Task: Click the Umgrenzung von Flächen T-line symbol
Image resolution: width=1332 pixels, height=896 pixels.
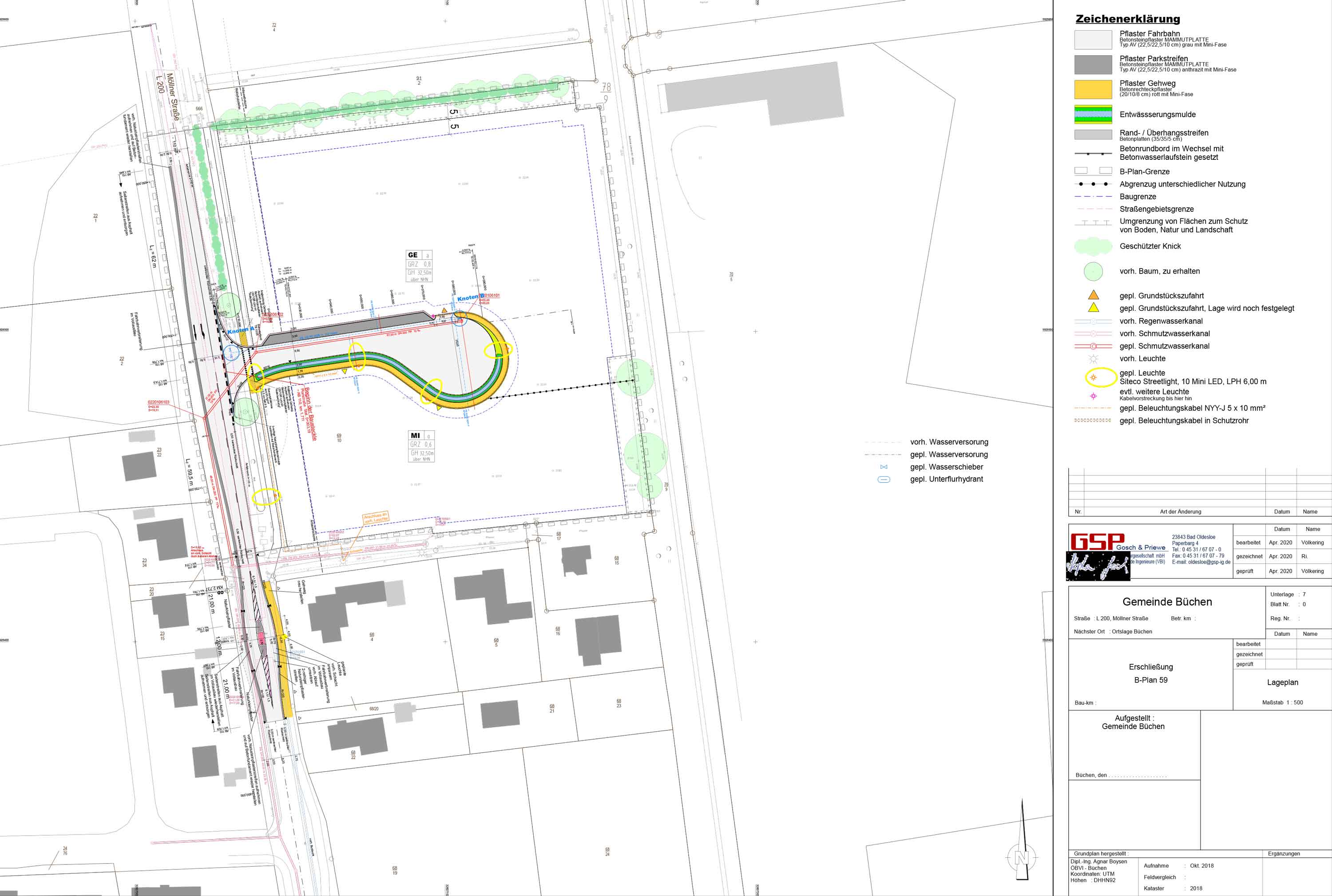Action: pyautogui.click(x=1093, y=222)
